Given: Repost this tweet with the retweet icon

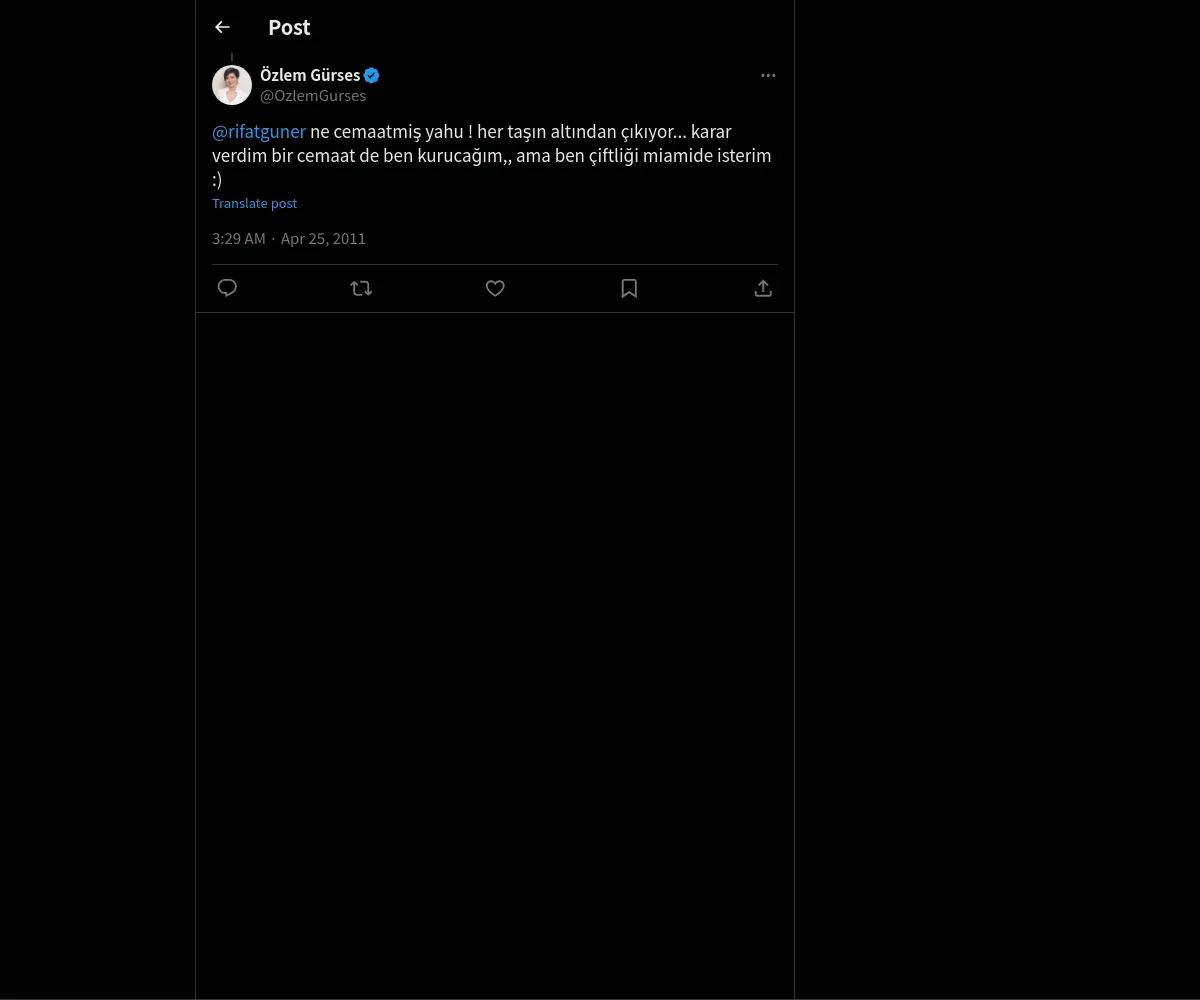Looking at the screenshot, I should (x=361, y=288).
